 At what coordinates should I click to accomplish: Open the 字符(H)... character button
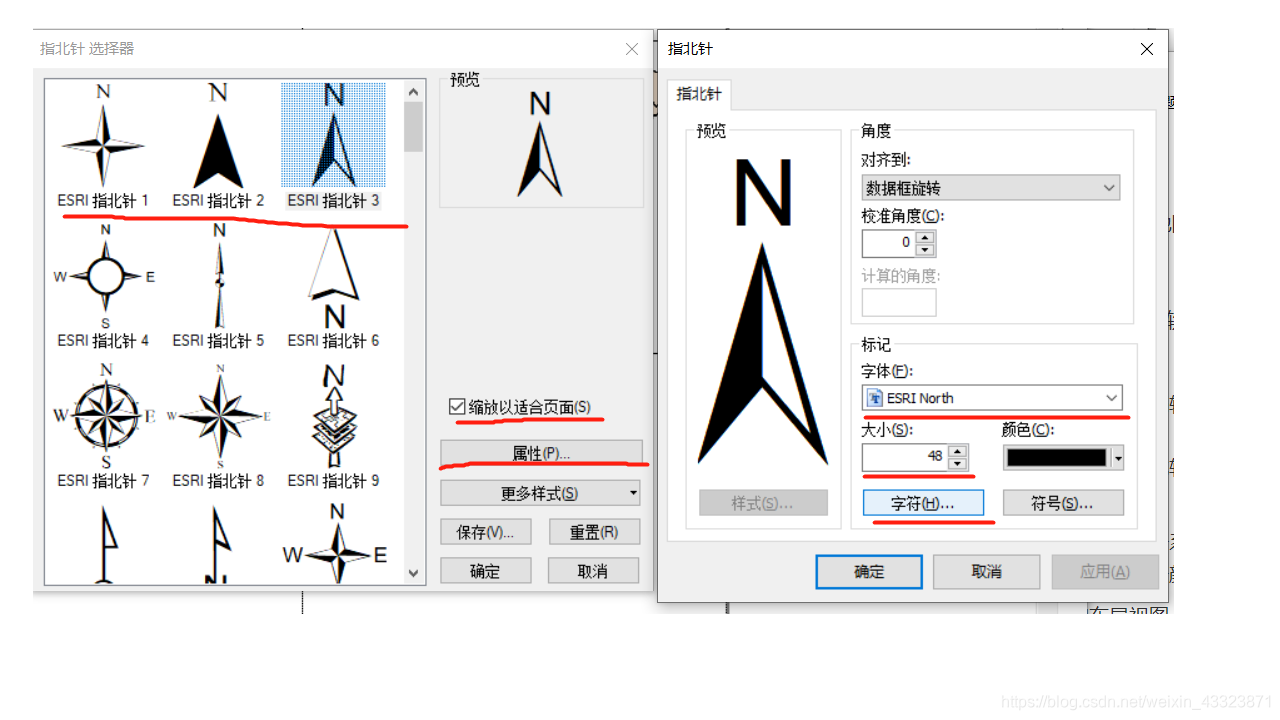click(923, 503)
